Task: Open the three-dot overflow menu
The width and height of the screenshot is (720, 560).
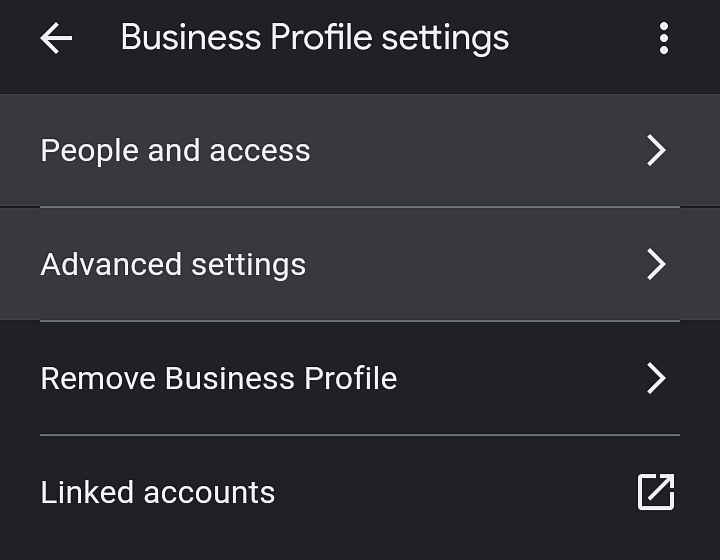Action: pos(664,38)
